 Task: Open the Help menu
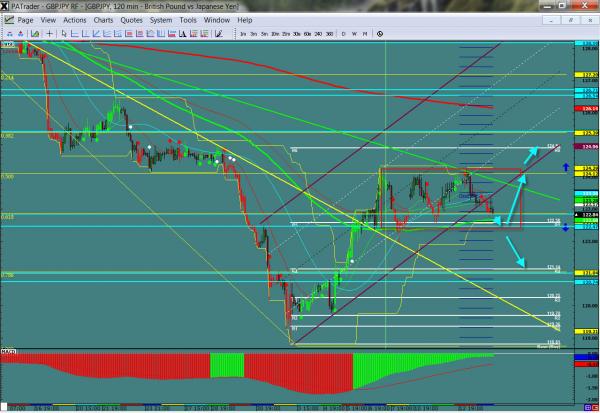point(245,20)
